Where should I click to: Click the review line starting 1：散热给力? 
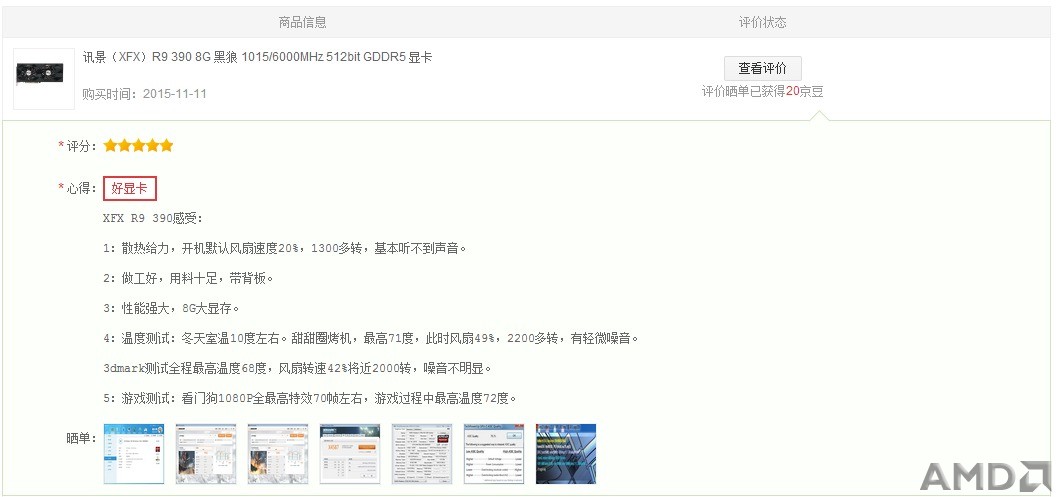[x=284, y=248]
